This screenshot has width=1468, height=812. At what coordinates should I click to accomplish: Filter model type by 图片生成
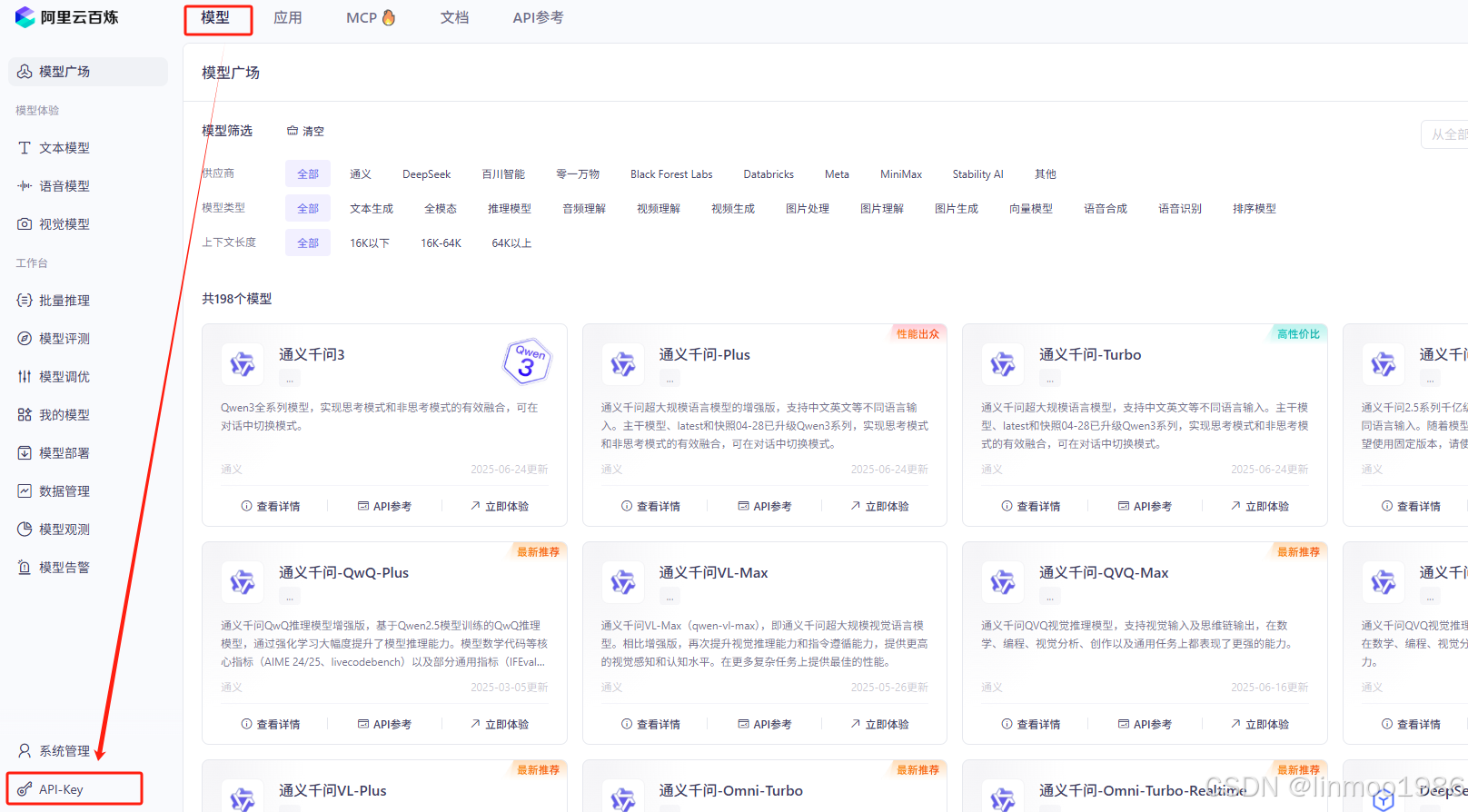[x=957, y=208]
